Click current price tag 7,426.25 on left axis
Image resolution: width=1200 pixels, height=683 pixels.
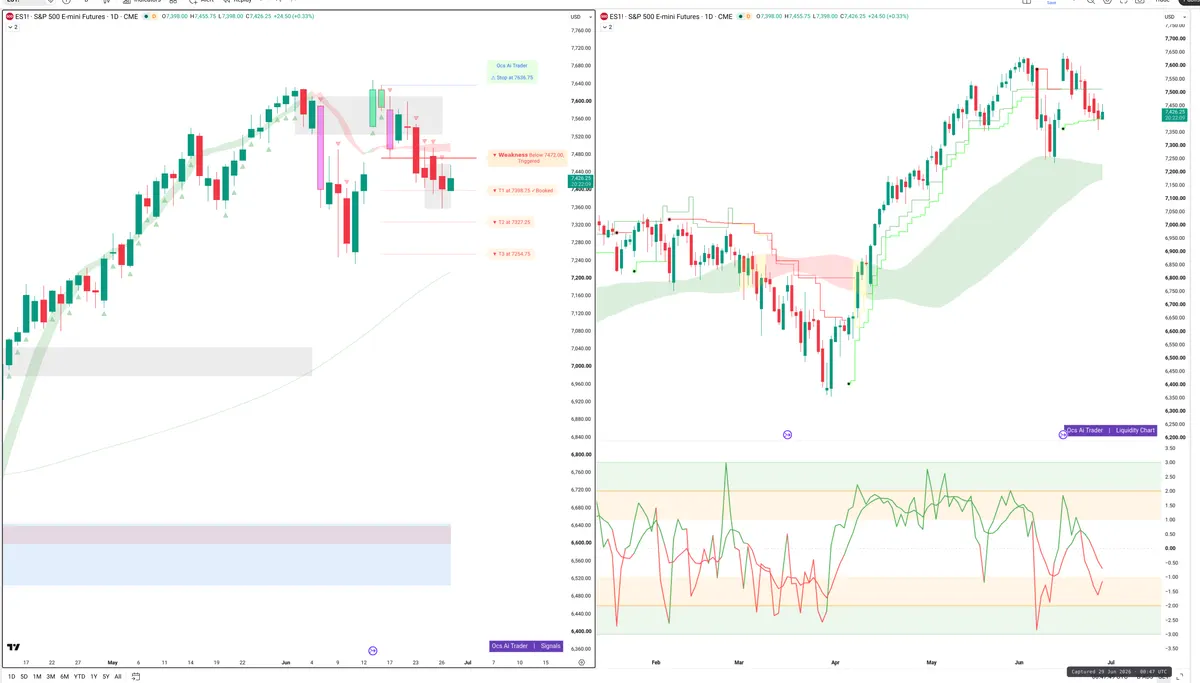pyautogui.click(x=580, y=182)
